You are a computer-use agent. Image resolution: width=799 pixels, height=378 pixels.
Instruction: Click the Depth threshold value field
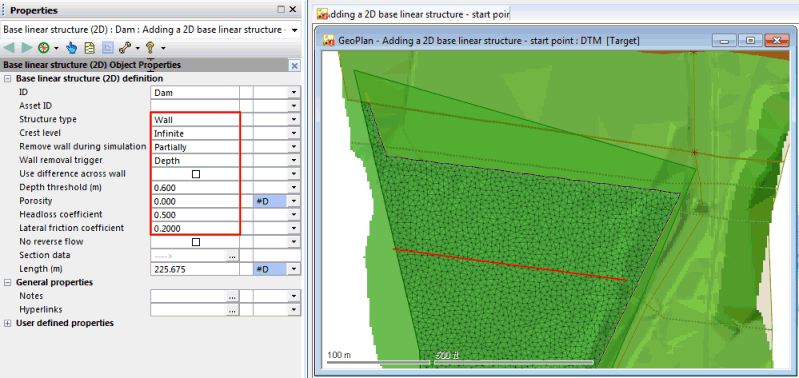coord(195,187)
